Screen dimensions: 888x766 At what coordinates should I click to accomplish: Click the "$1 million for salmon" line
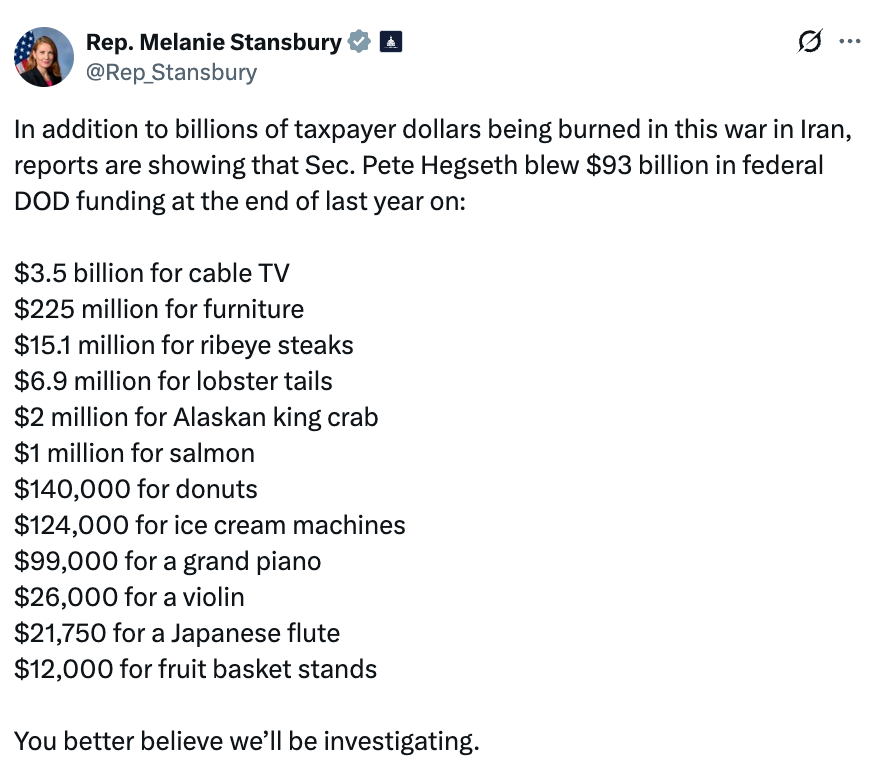tap(134, 453)
